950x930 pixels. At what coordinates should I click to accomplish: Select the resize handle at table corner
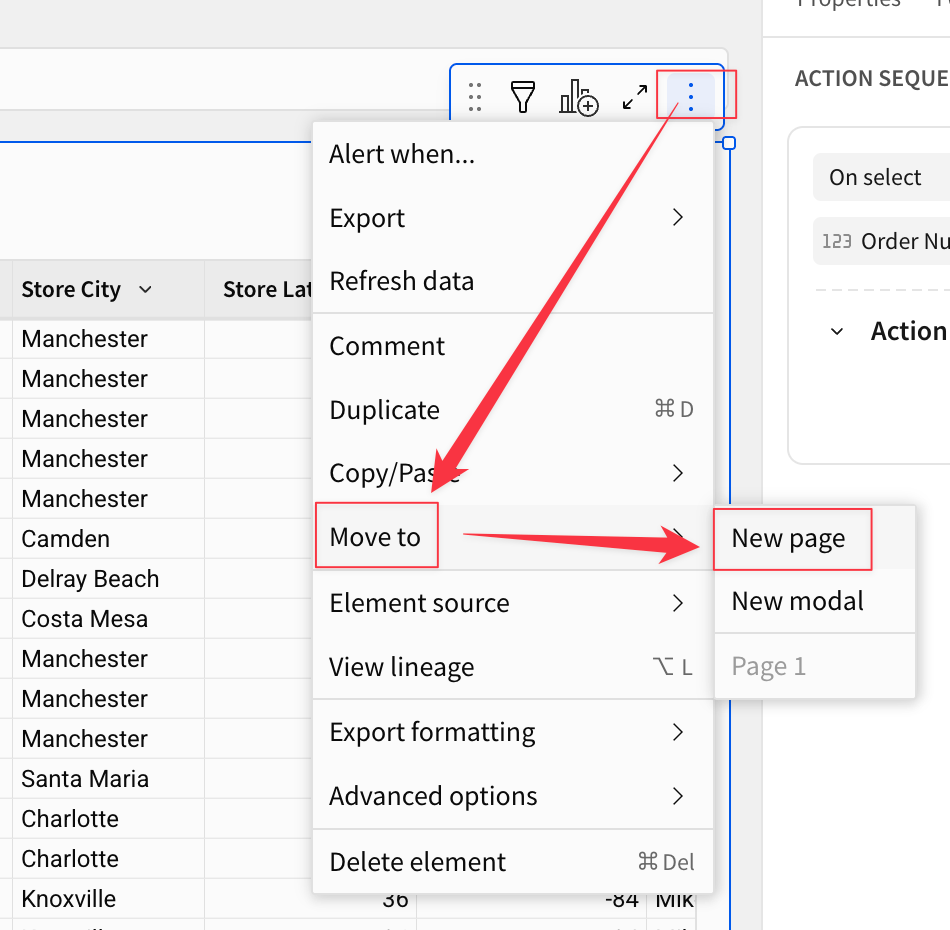pyautogui.click(x=729, y=143)
